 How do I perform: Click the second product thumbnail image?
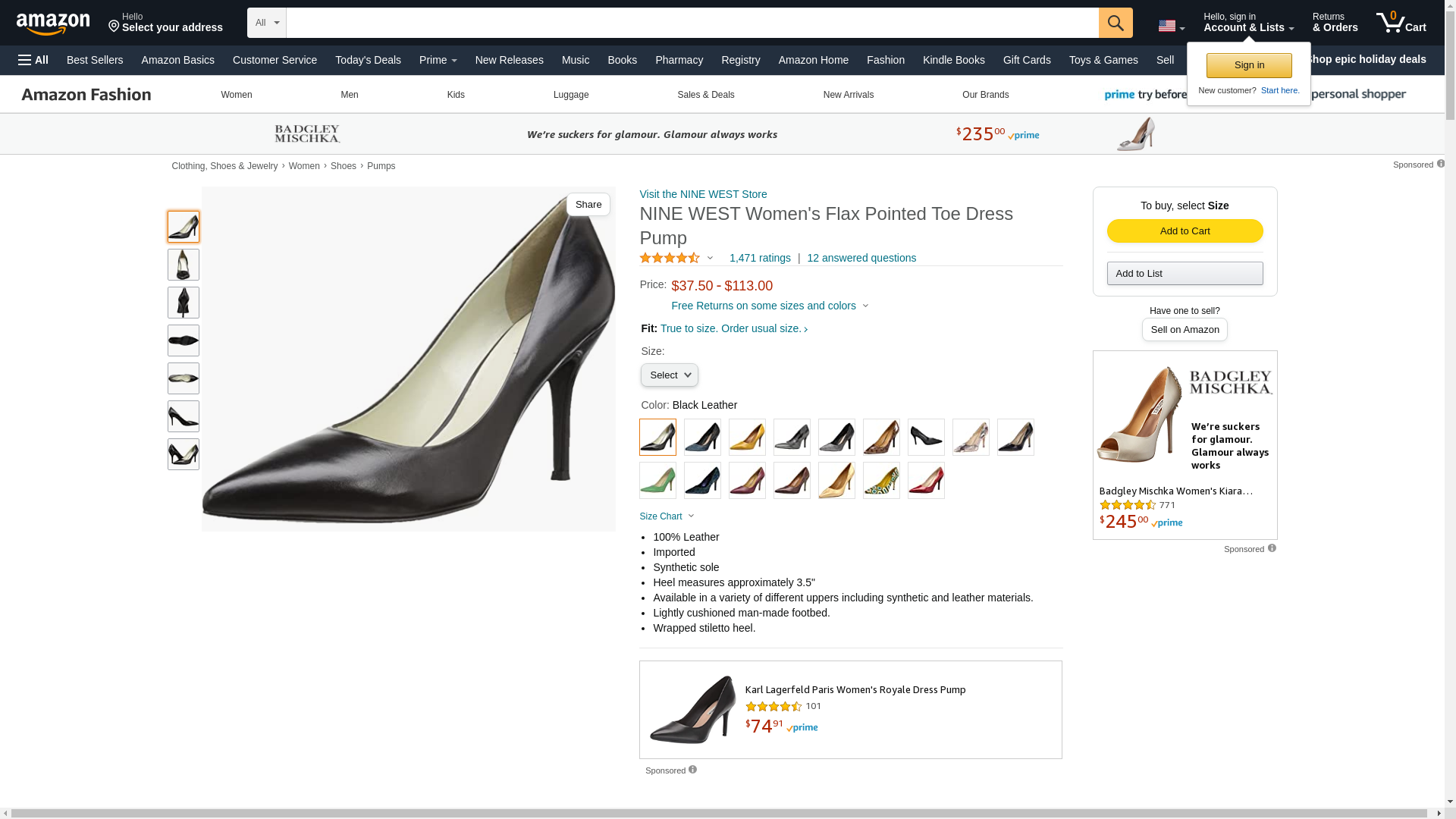[x=184, y=265]
